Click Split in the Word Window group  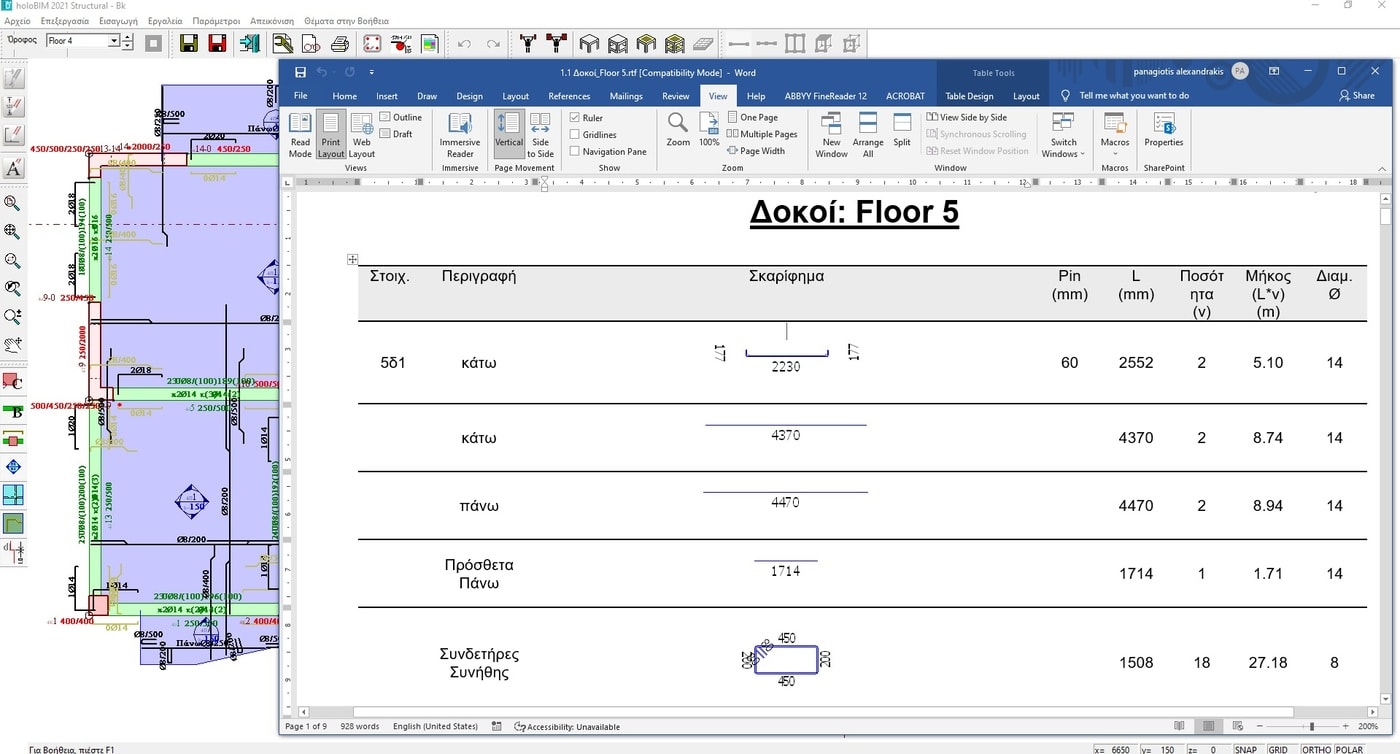[x=902, y=130]
